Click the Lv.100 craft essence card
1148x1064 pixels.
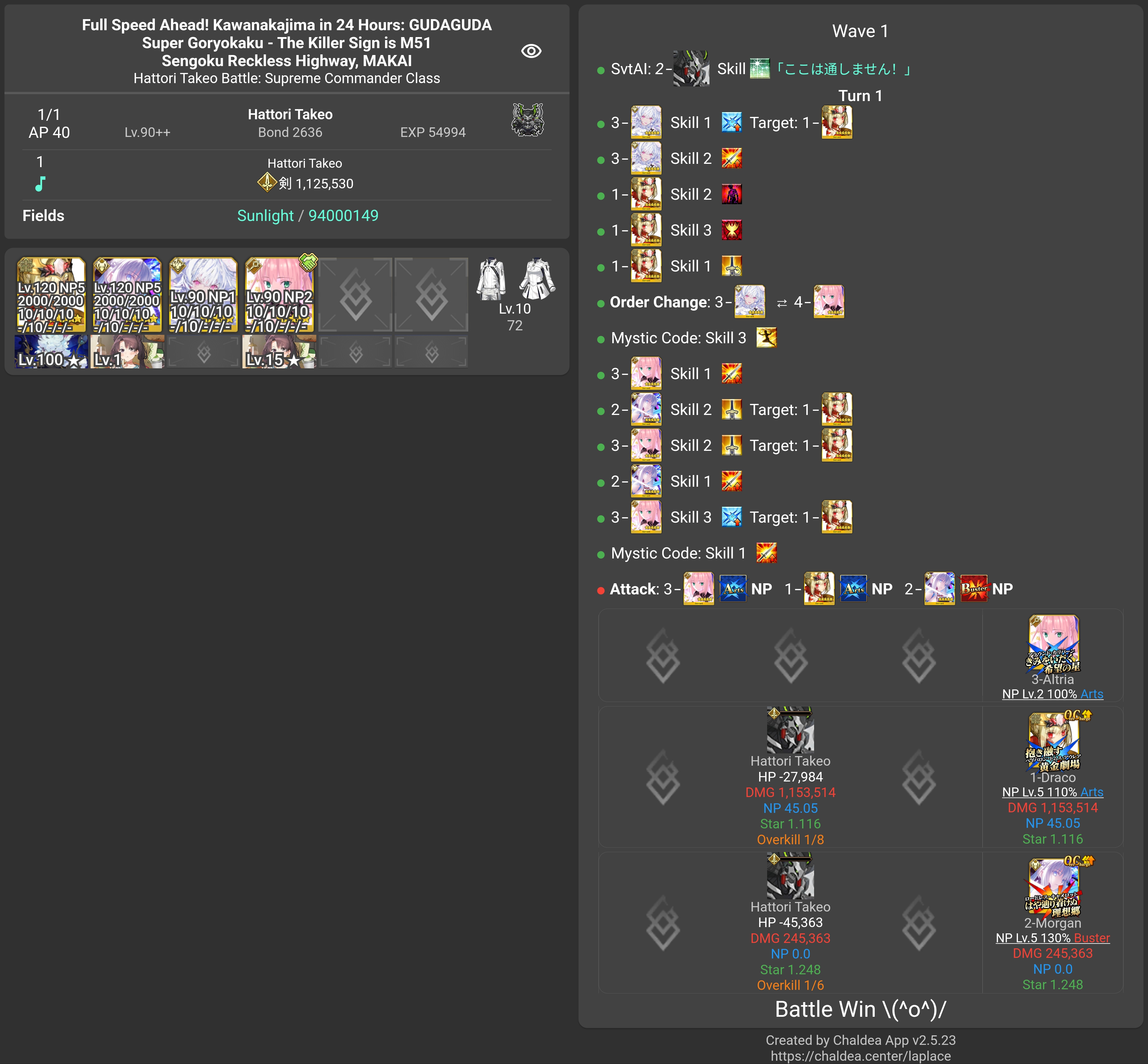[x=51, y=352]
